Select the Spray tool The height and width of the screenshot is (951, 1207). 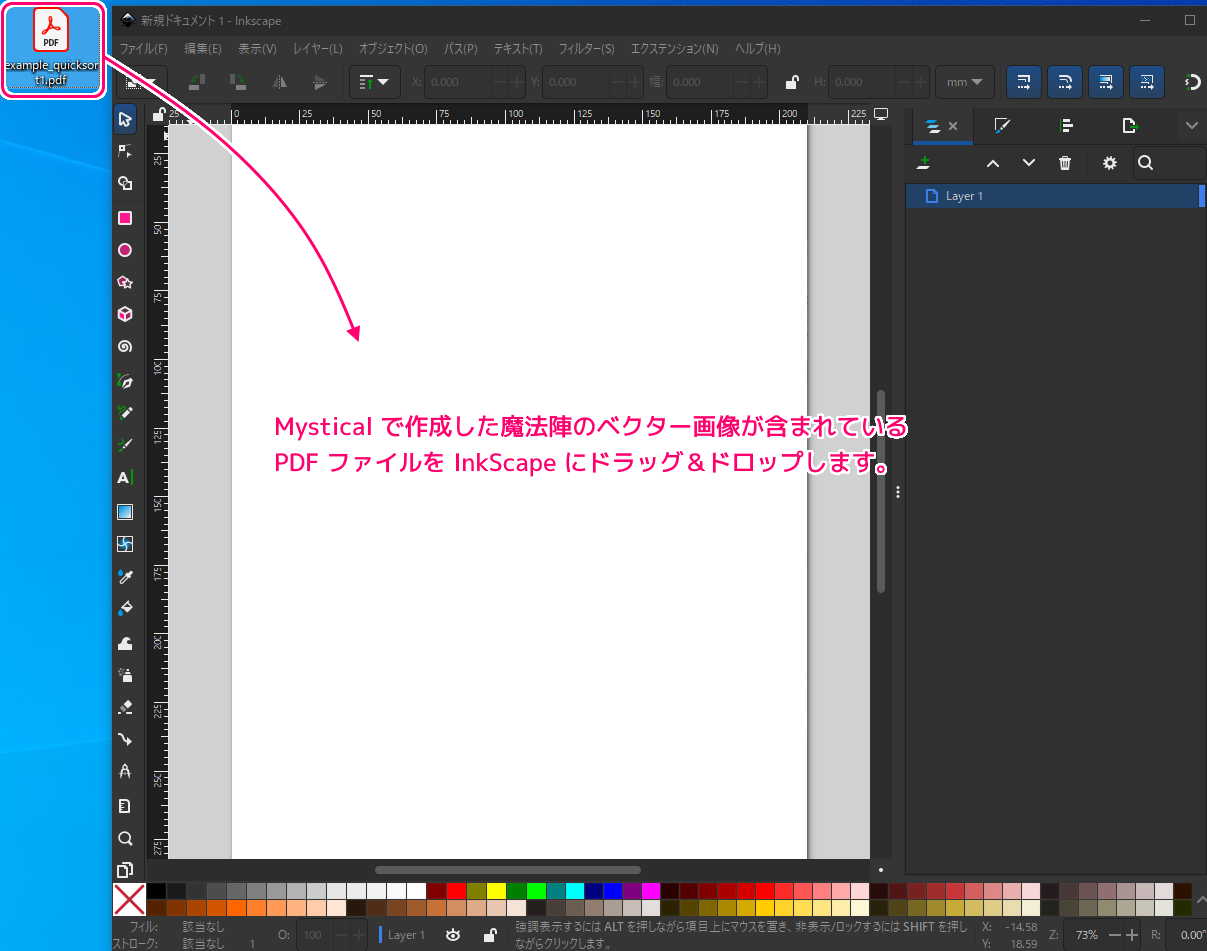pos(125,674)
